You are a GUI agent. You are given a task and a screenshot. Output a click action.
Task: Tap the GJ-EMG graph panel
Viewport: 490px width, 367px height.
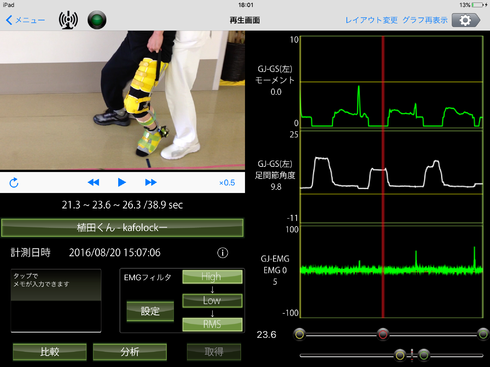[x=392, y=272]
